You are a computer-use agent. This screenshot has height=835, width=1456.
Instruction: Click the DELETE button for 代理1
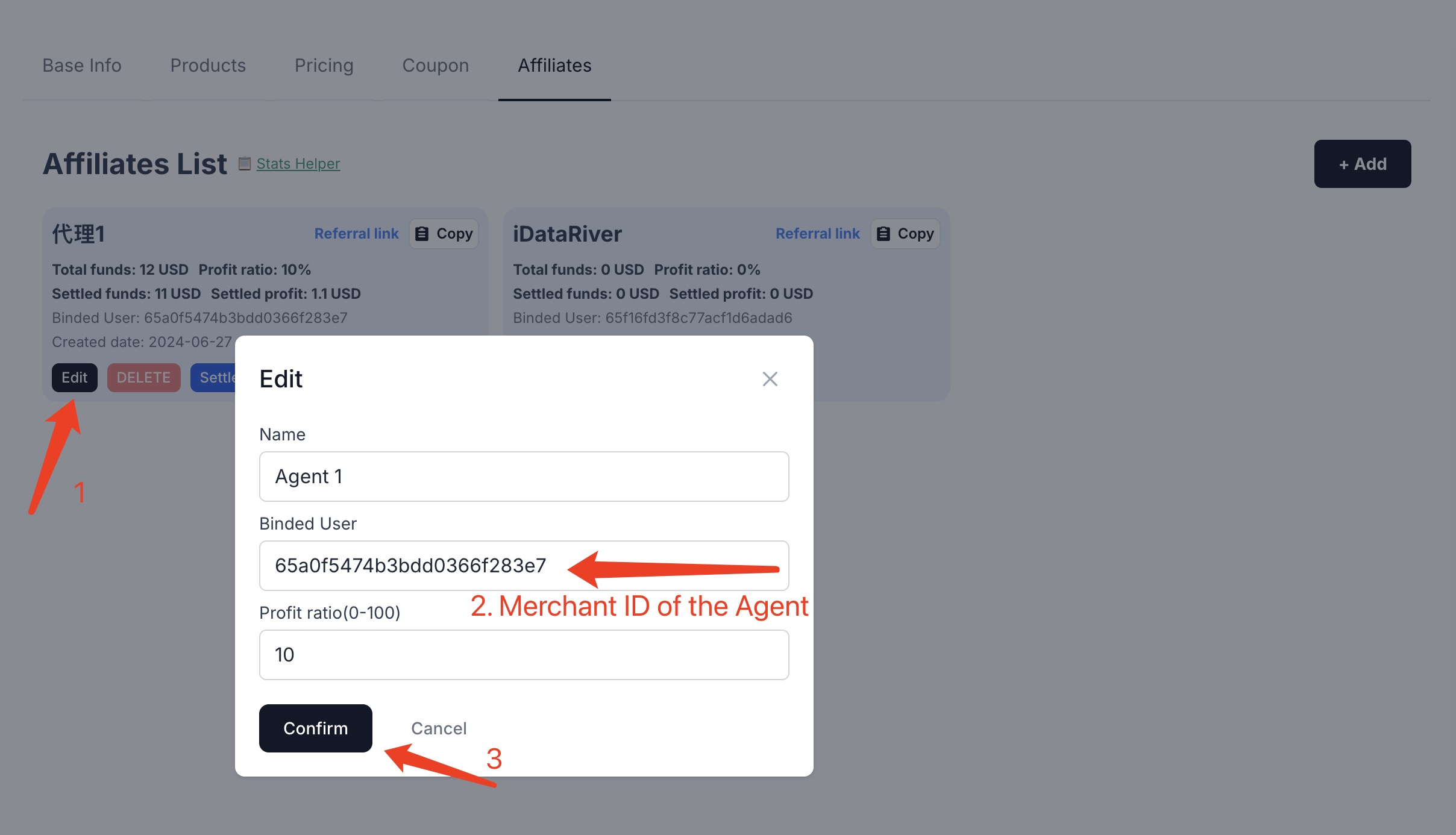tap(143, 377)
